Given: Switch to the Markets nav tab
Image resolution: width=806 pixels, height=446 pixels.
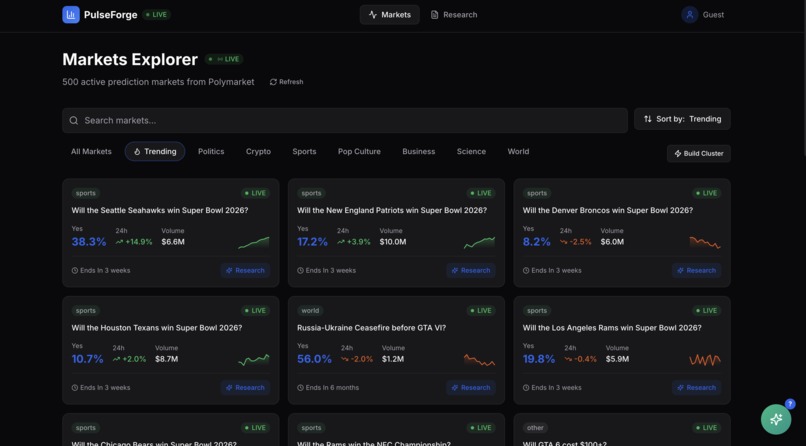Looking at the screenshot, I should click(390, 15).
